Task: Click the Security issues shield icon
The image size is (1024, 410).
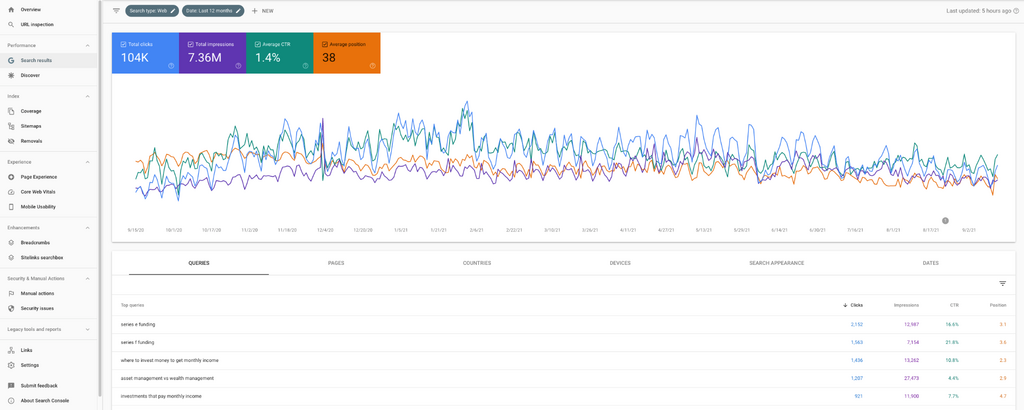Action: pyautogui.click(x=11, y=308)
